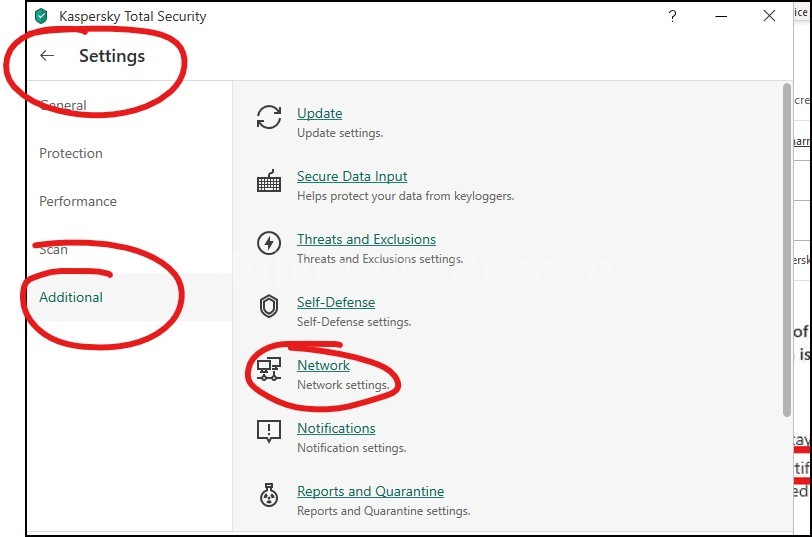
Task: Click the 'Threats and Exclusions settings.' description
Action: [x=380, y=259]
